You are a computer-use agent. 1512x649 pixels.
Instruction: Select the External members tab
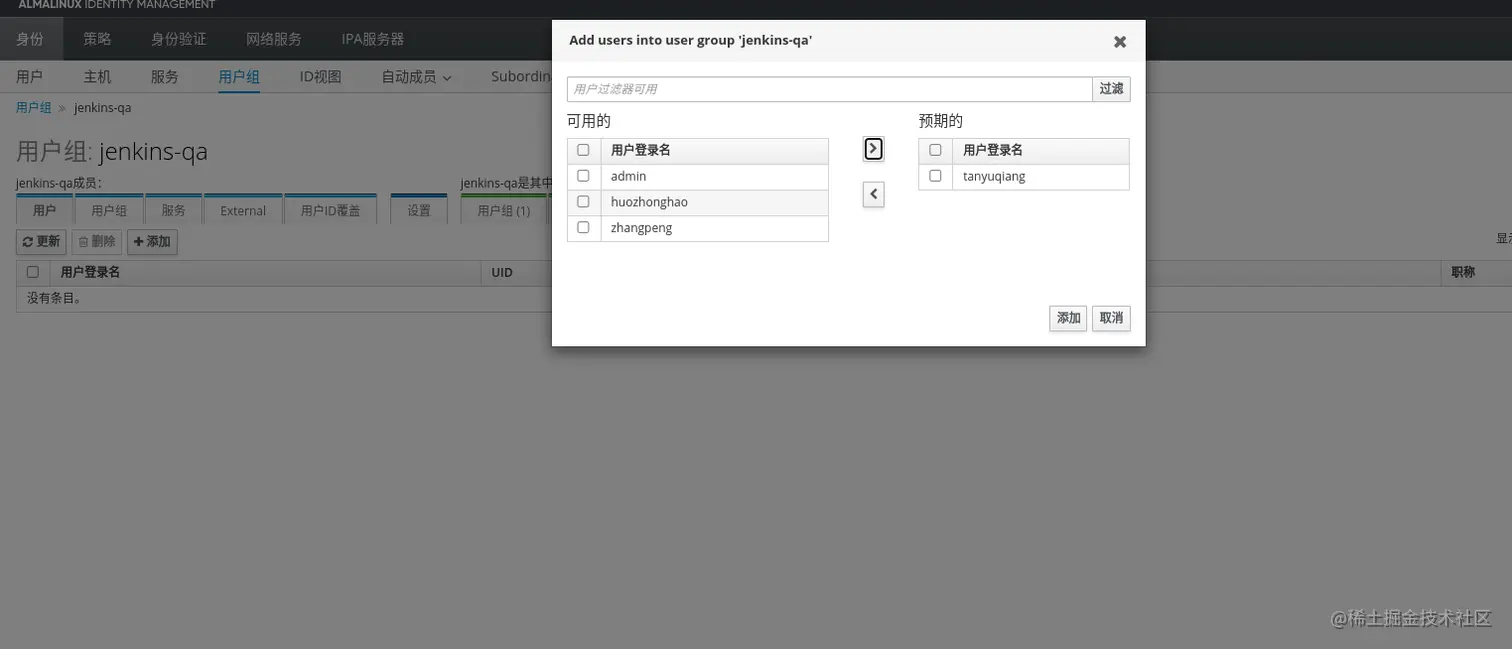[243, 210]
